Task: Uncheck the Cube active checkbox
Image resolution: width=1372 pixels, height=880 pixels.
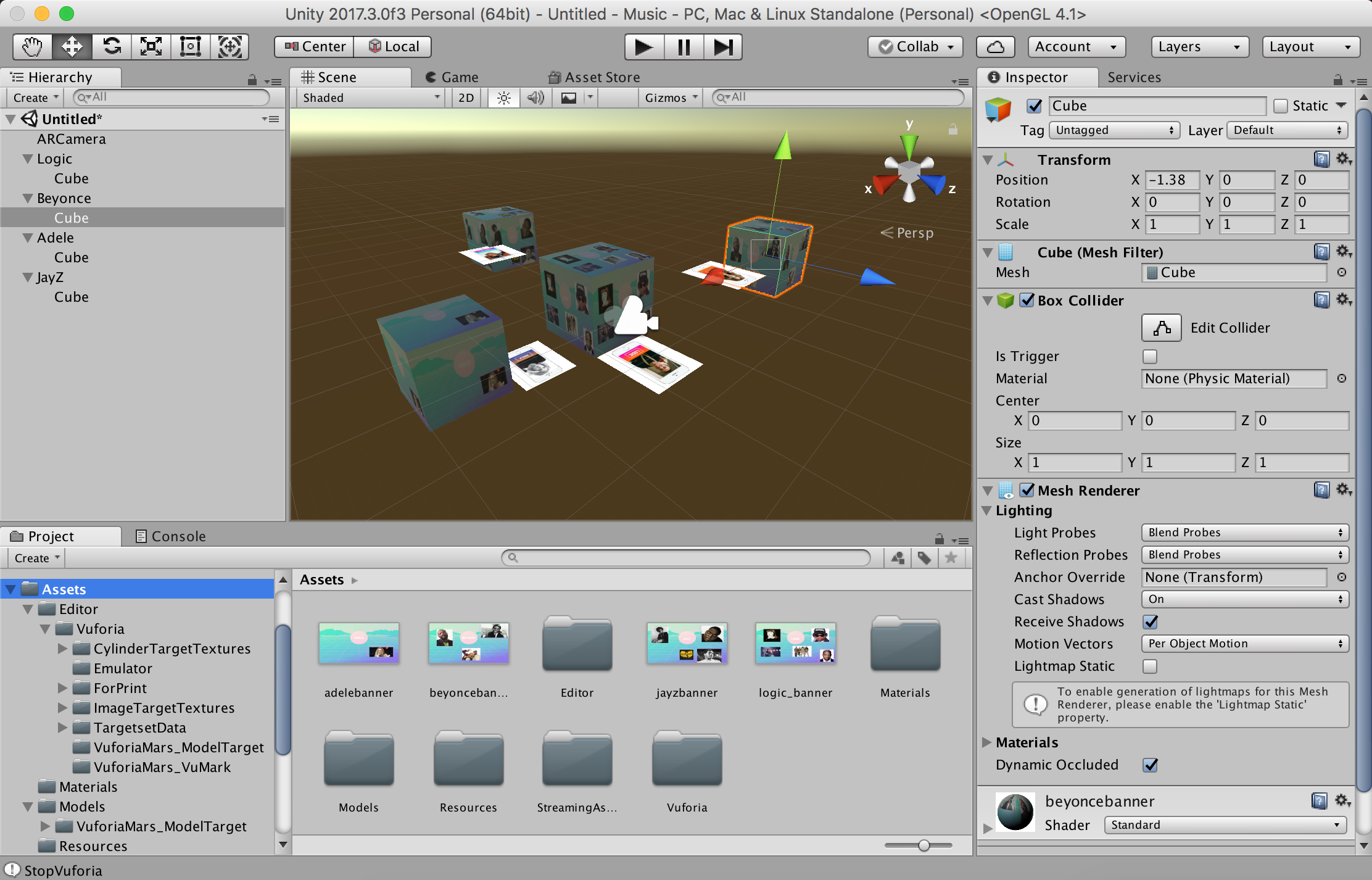Action: click(1035, 106)
